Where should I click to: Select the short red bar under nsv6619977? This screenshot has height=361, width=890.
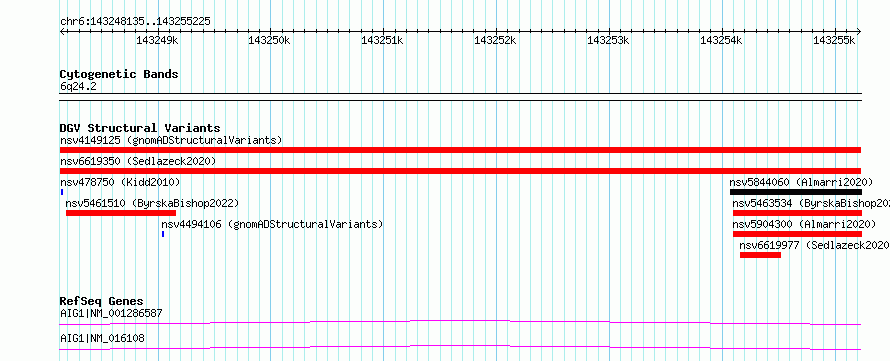pyautogui.click(x=760, y=255)
